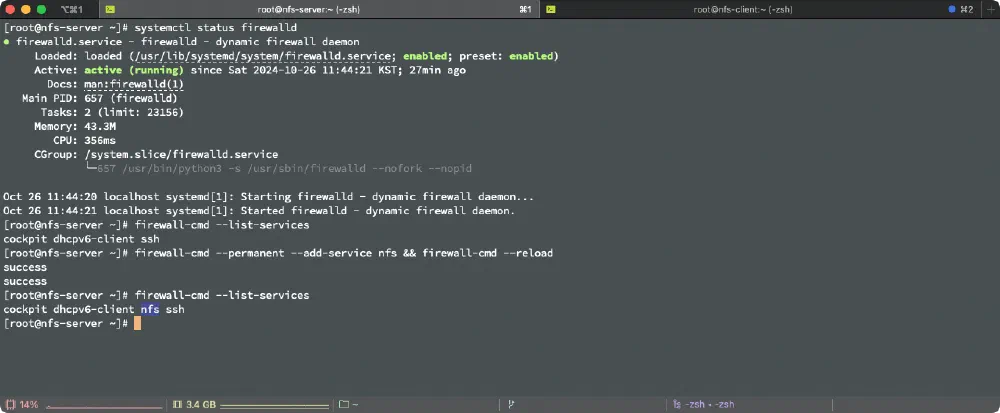Click the '-zsh • -zsh' jobs text
The height and width of the screenshot is (413, 1000).
[x=709, y=404]
